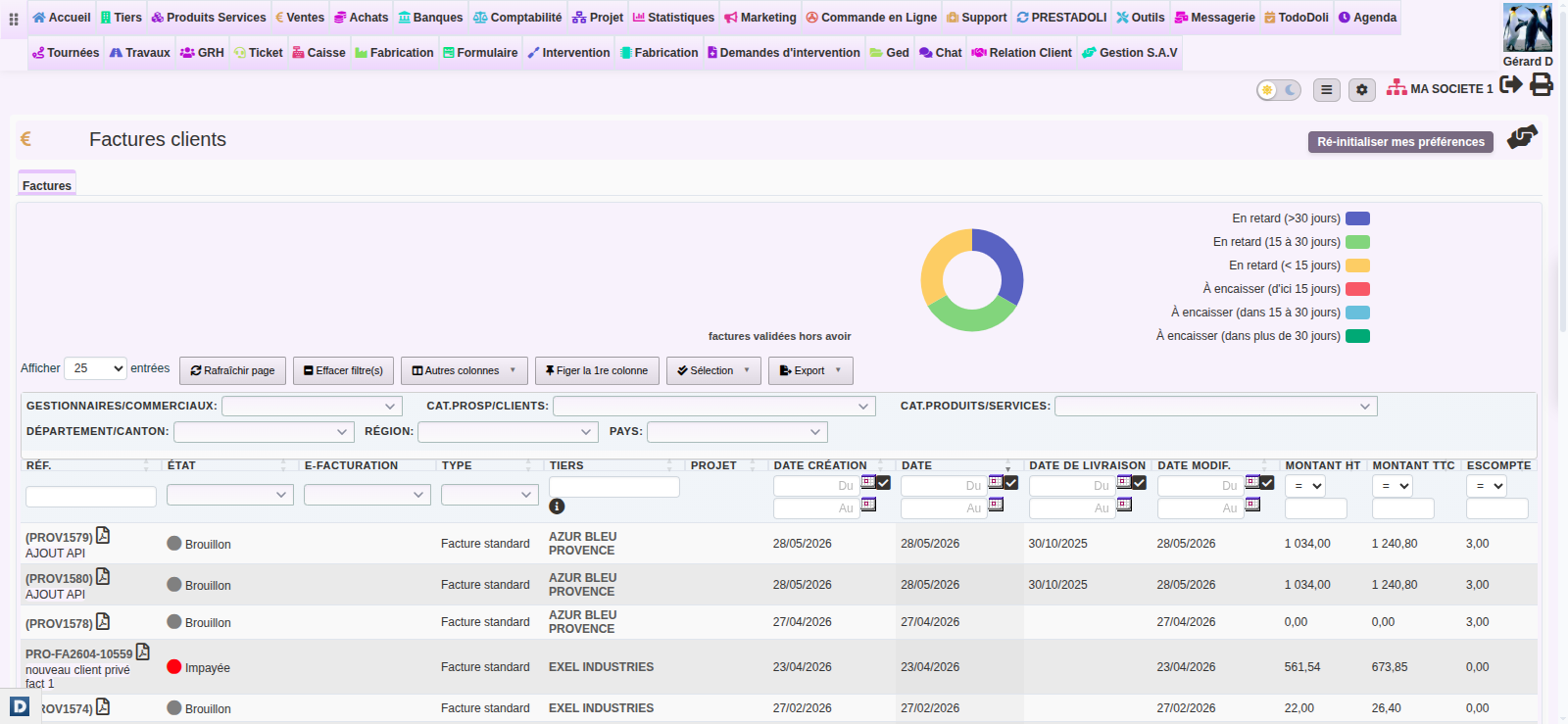Open the Banques menu
Screen dimensions: 1568x724
(x=430, y=18)
